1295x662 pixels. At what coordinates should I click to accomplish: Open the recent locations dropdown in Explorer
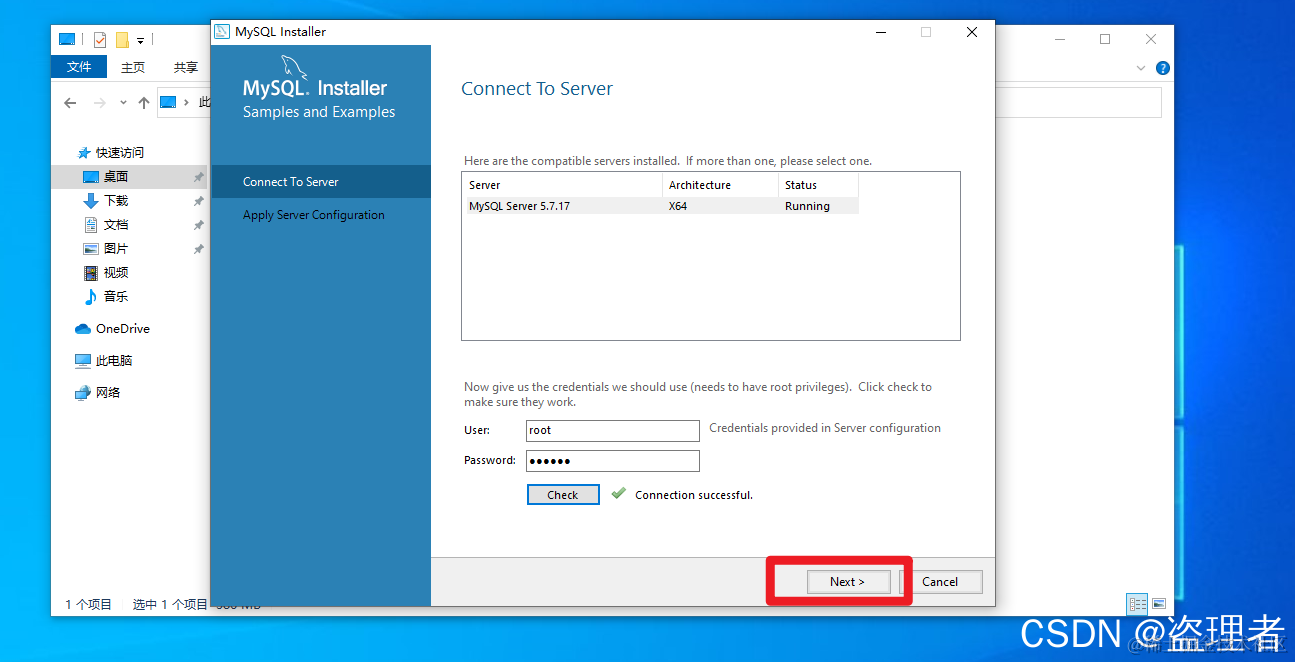pos(123,103)
